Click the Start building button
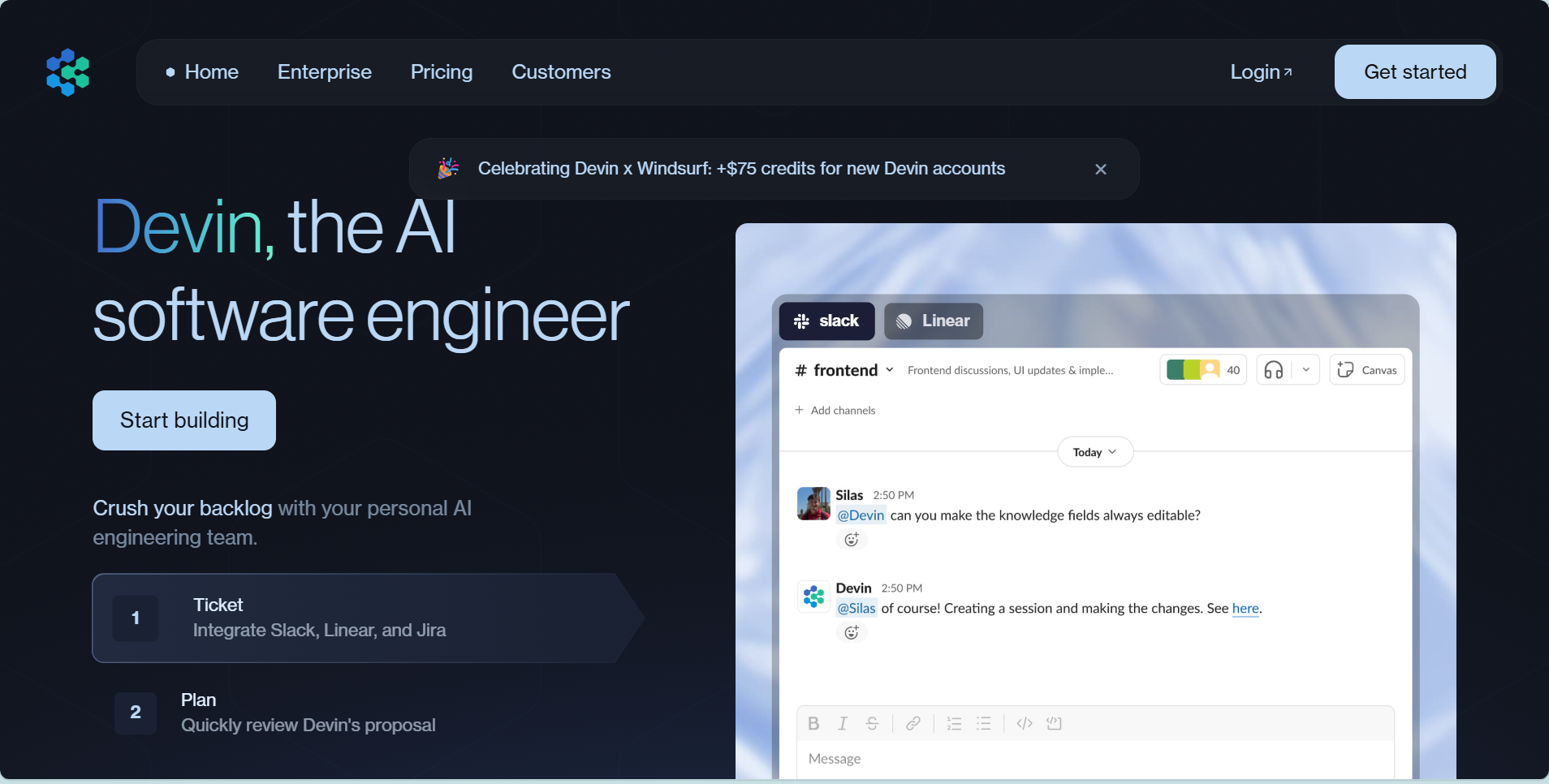The height and width of the screenshot is (784, 1549). 184,420
